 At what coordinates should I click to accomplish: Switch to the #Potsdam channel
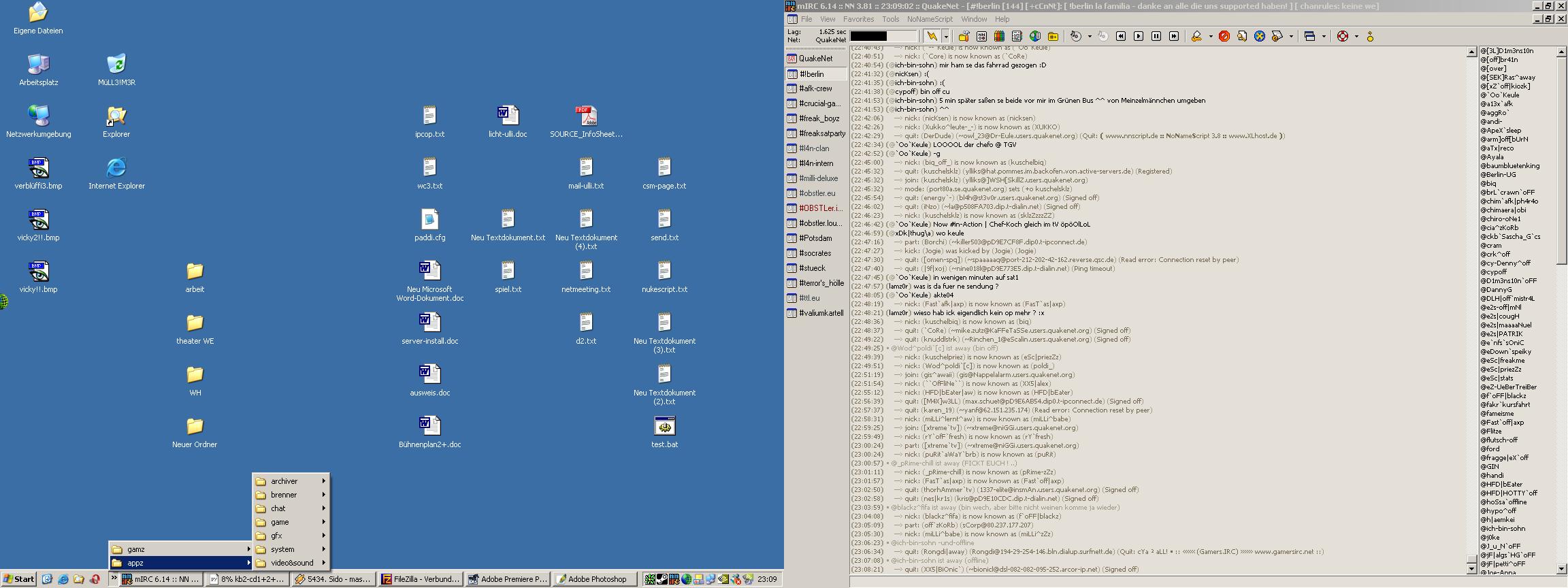point(815,238)
